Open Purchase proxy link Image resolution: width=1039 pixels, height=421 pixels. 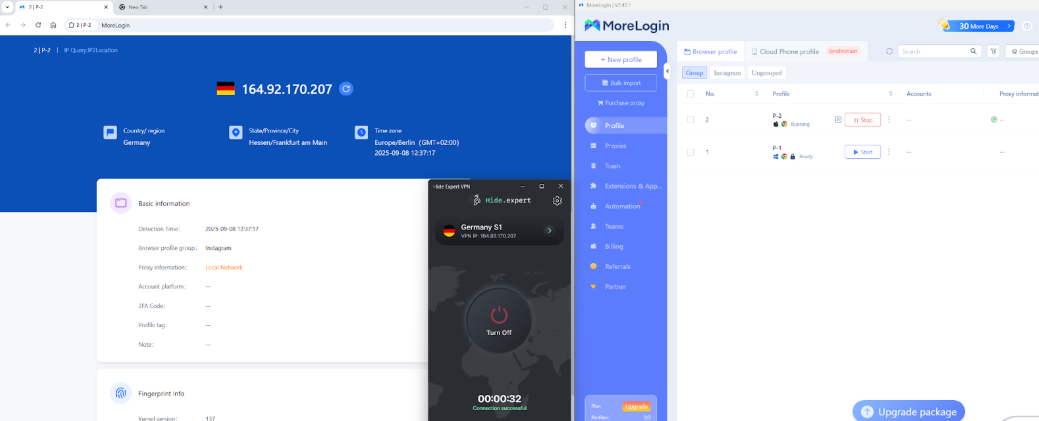pyautogui.click(x=621, y=103)
